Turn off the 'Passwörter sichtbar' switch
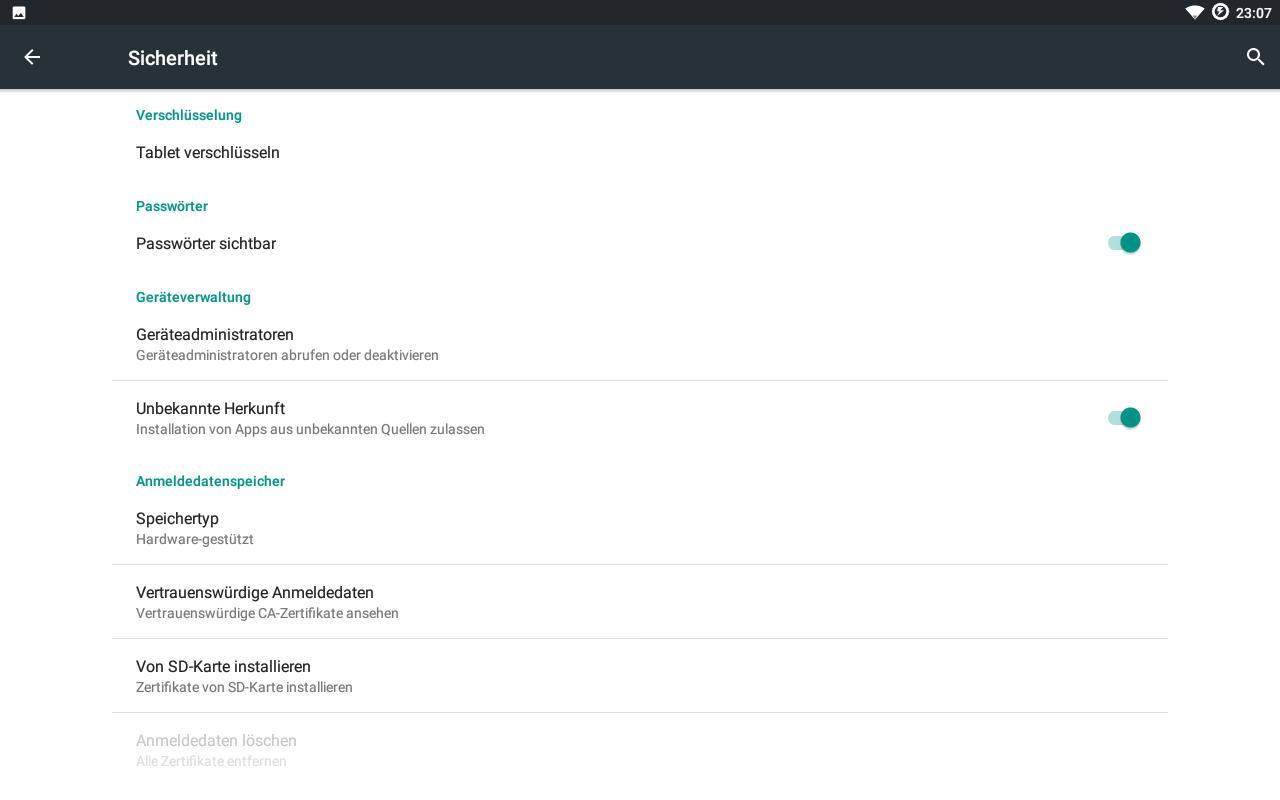1280x800 pixels. pos(1124,243)
